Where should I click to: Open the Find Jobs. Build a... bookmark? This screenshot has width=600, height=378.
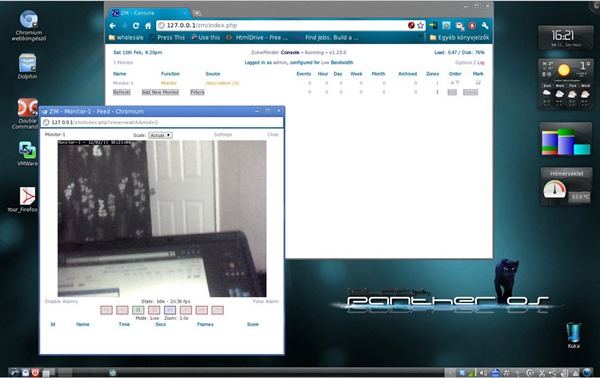tap(328, 37)
